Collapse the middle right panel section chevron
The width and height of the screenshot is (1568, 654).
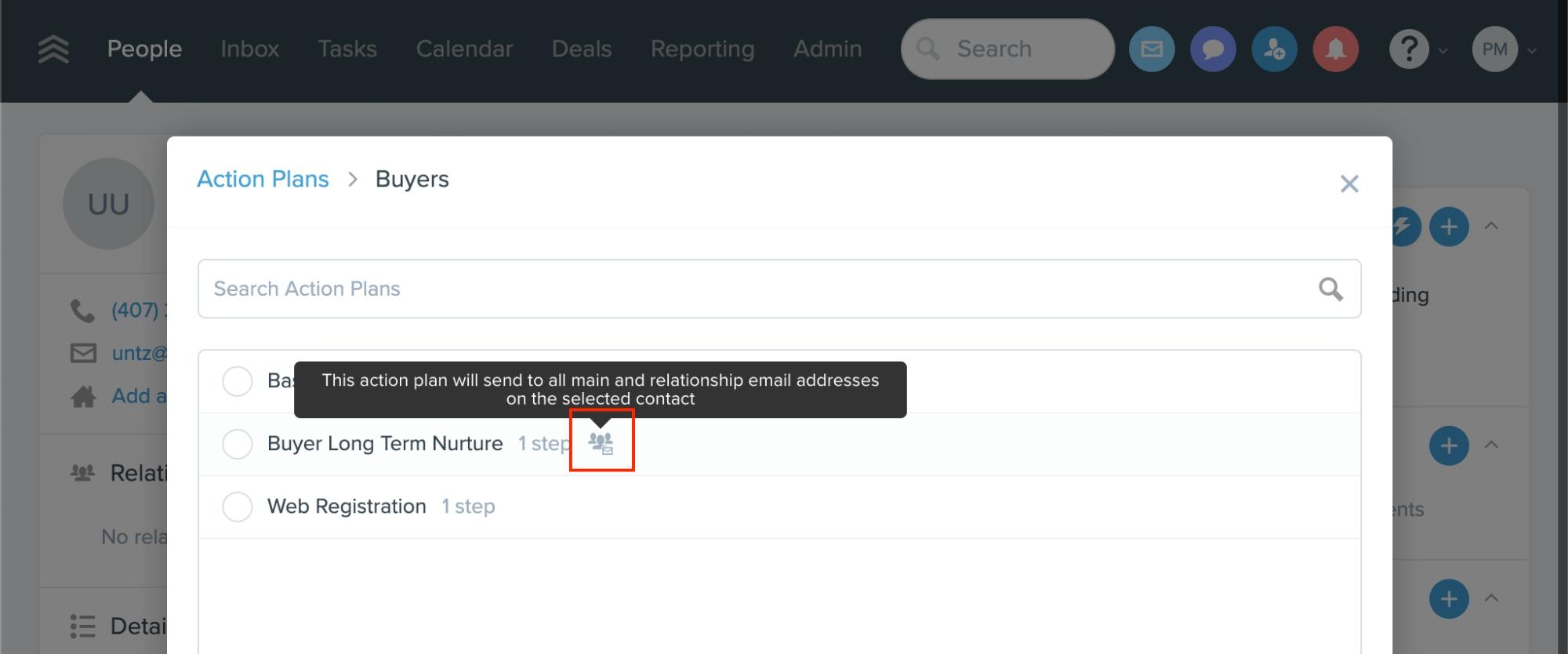pos(1491,445)
